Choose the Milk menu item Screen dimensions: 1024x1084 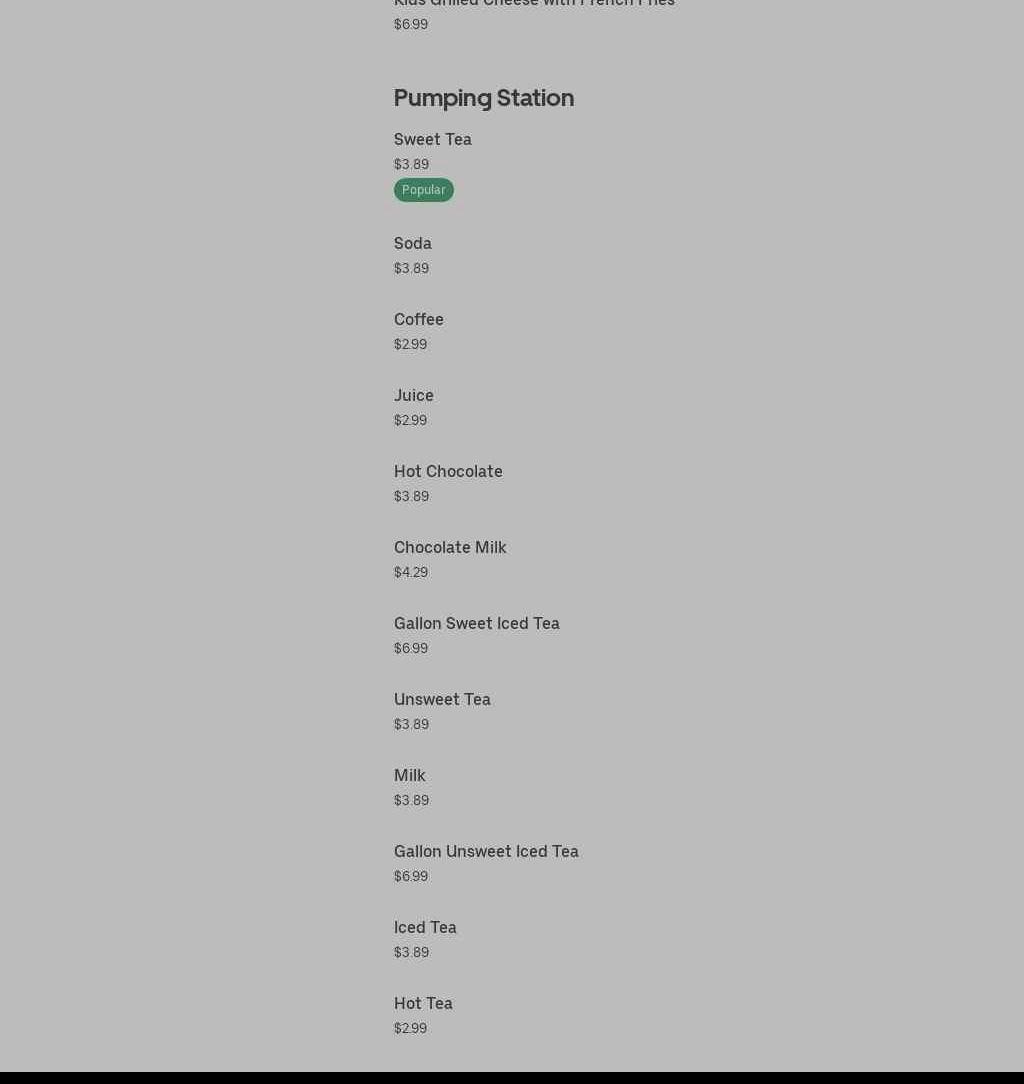409,776
